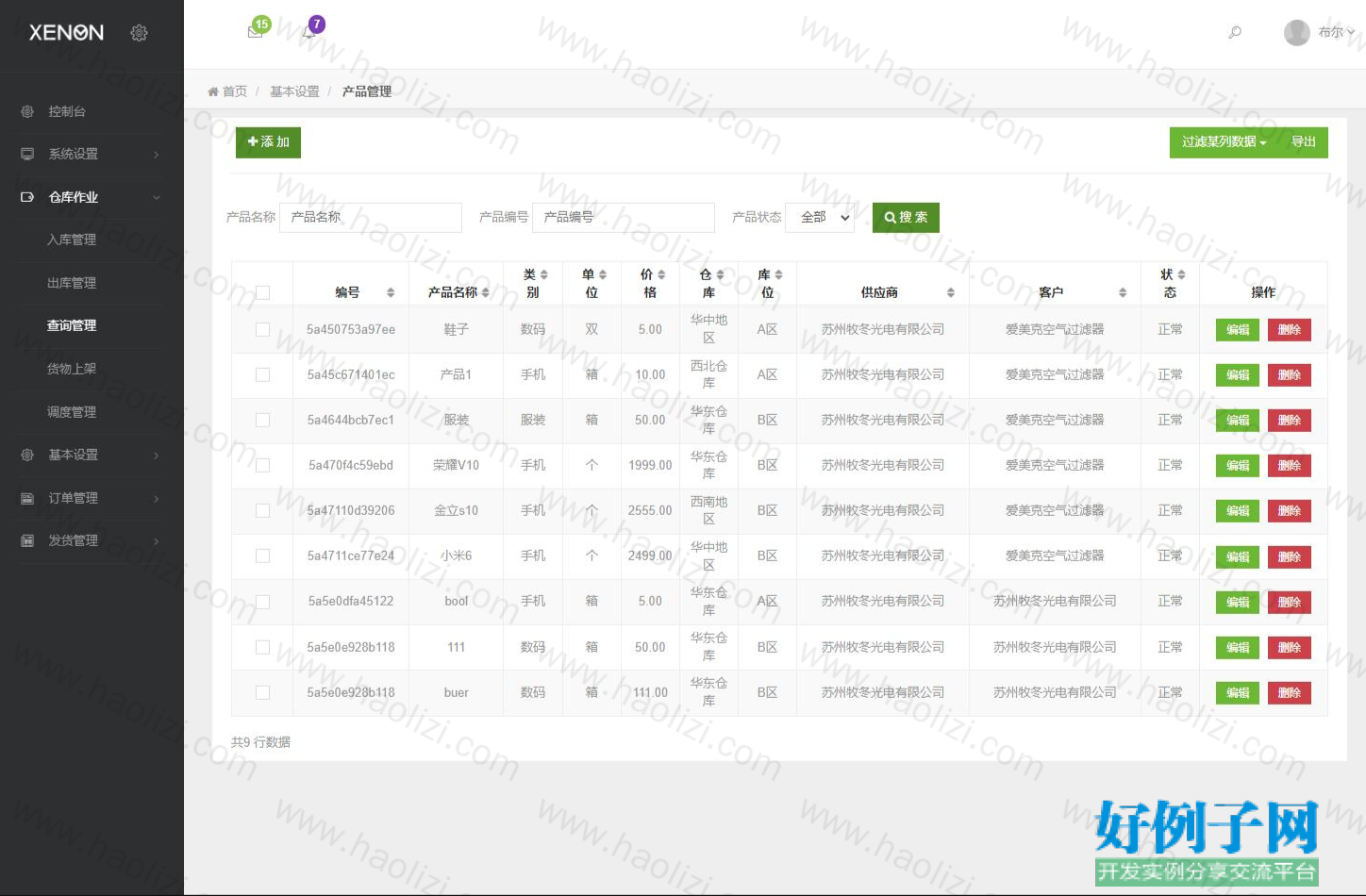
Task: Sort table by 供应商 column arrows
Action: point(951,292)
